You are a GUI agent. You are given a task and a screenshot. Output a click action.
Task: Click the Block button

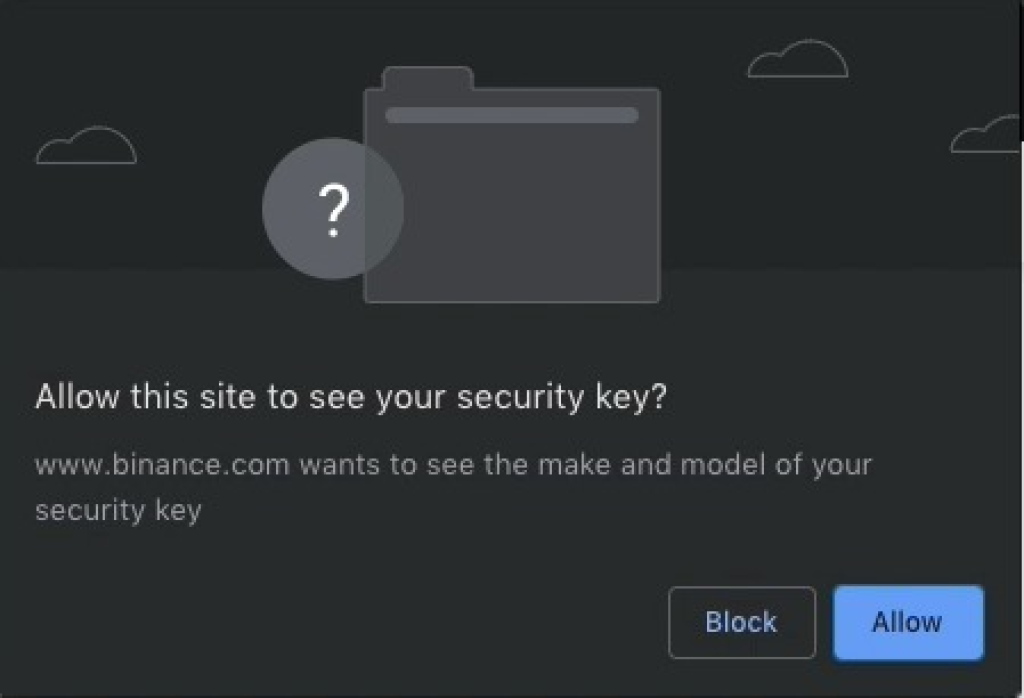(742, 622)
